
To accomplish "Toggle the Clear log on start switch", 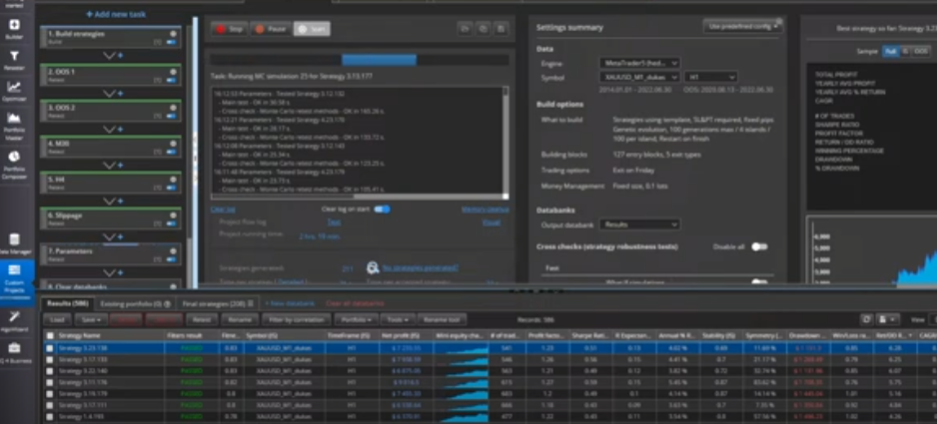I will 382,209.
